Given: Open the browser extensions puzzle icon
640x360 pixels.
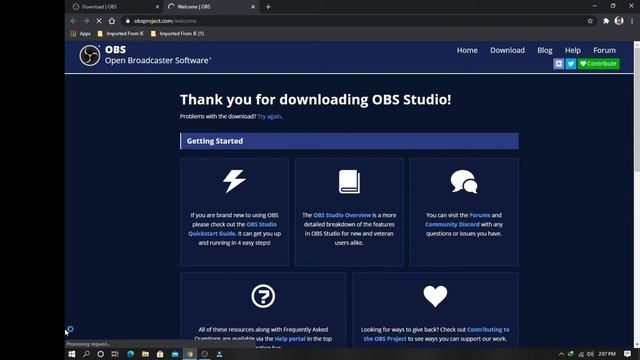Looking at the screenshot, I should (x=606, y=21).
